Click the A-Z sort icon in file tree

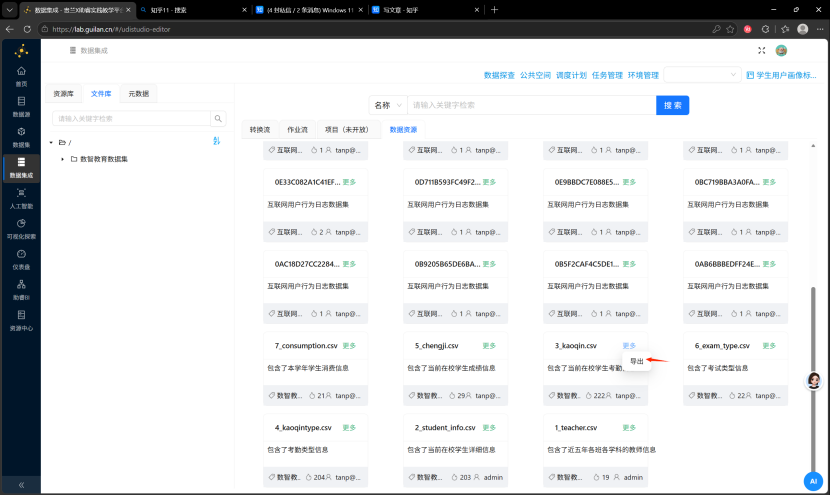click(216, 141)
